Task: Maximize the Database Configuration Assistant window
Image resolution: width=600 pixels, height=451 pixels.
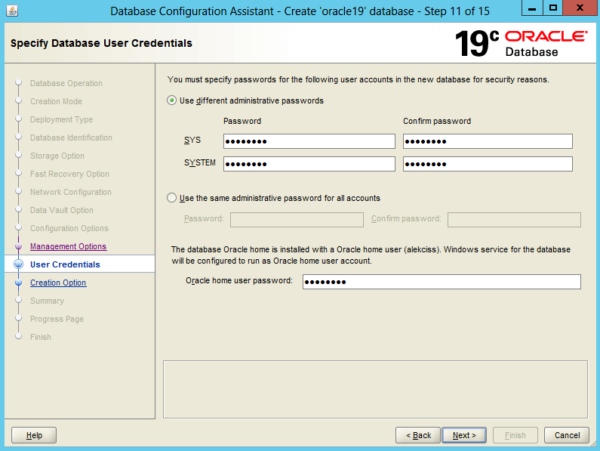Action: [553, 8]
